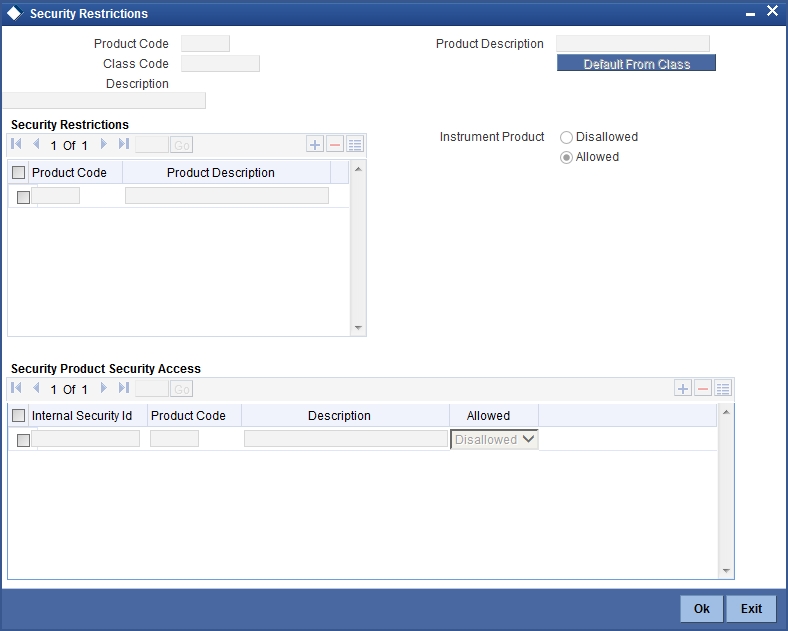Screen dimensions: 788x631
Task: Tick the Security Access grid row checkbox
Action: click(x=24, y=441)
